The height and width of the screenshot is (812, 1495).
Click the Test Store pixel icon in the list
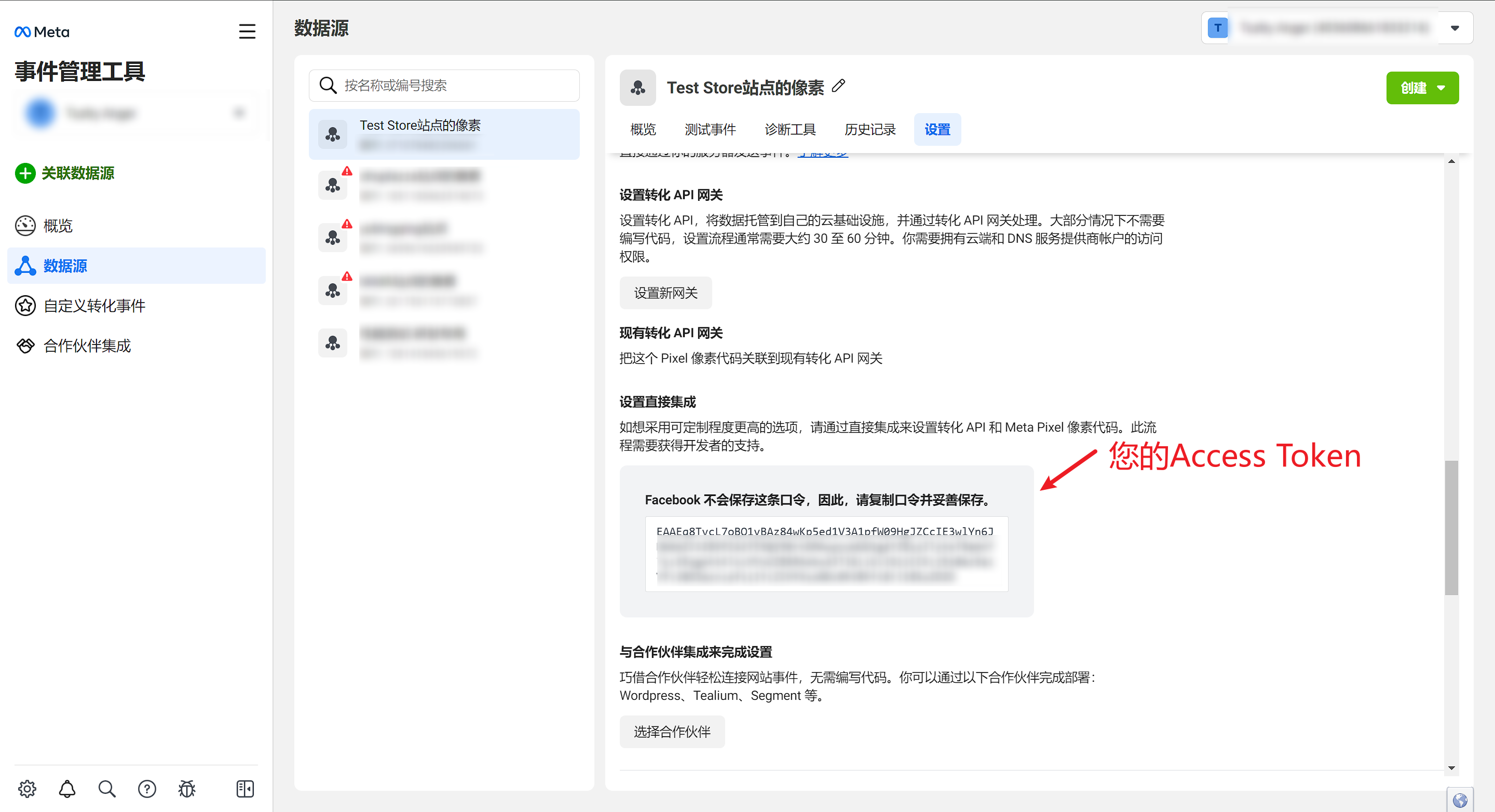point(333,134)
